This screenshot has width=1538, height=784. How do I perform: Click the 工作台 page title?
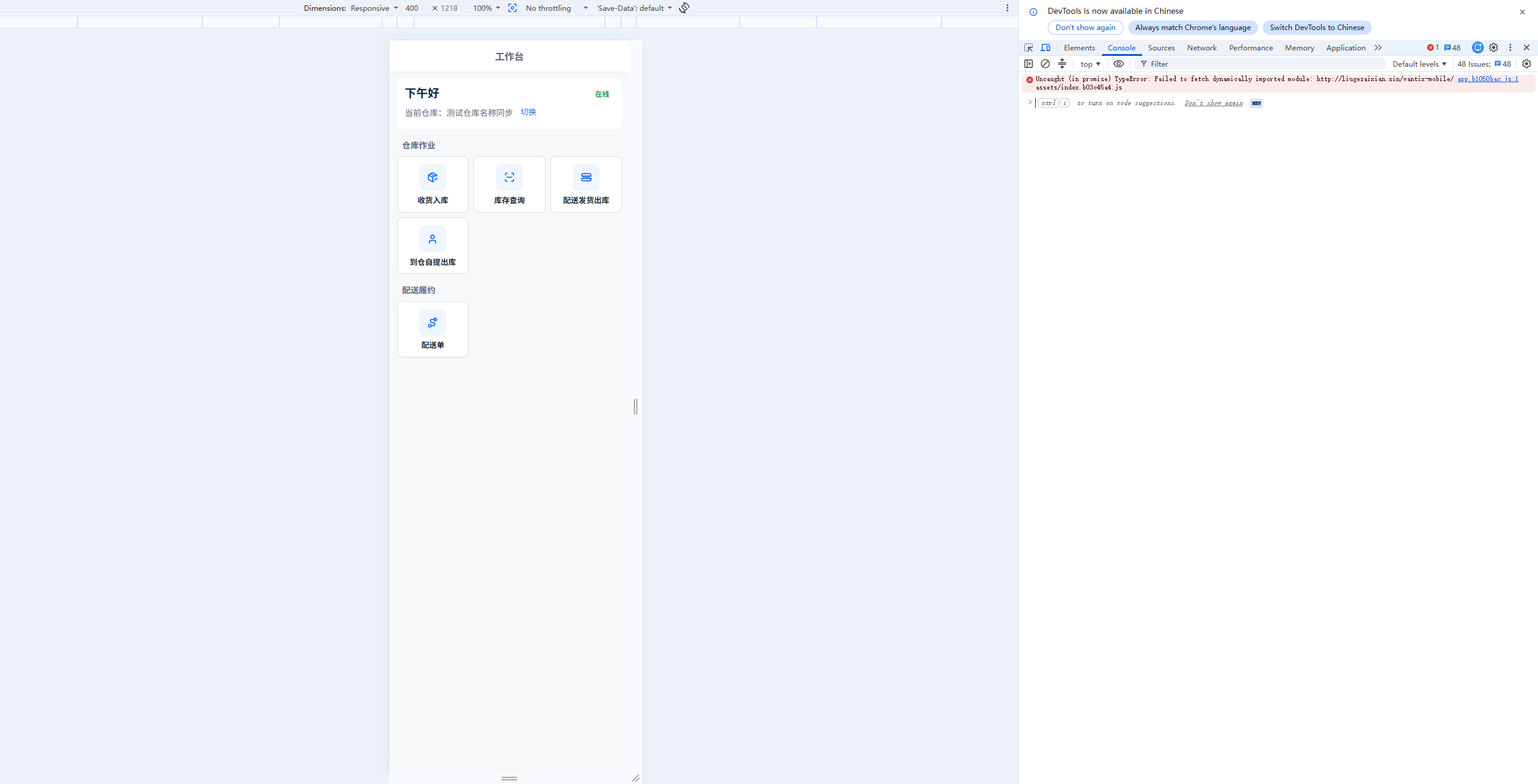point(509,56)
